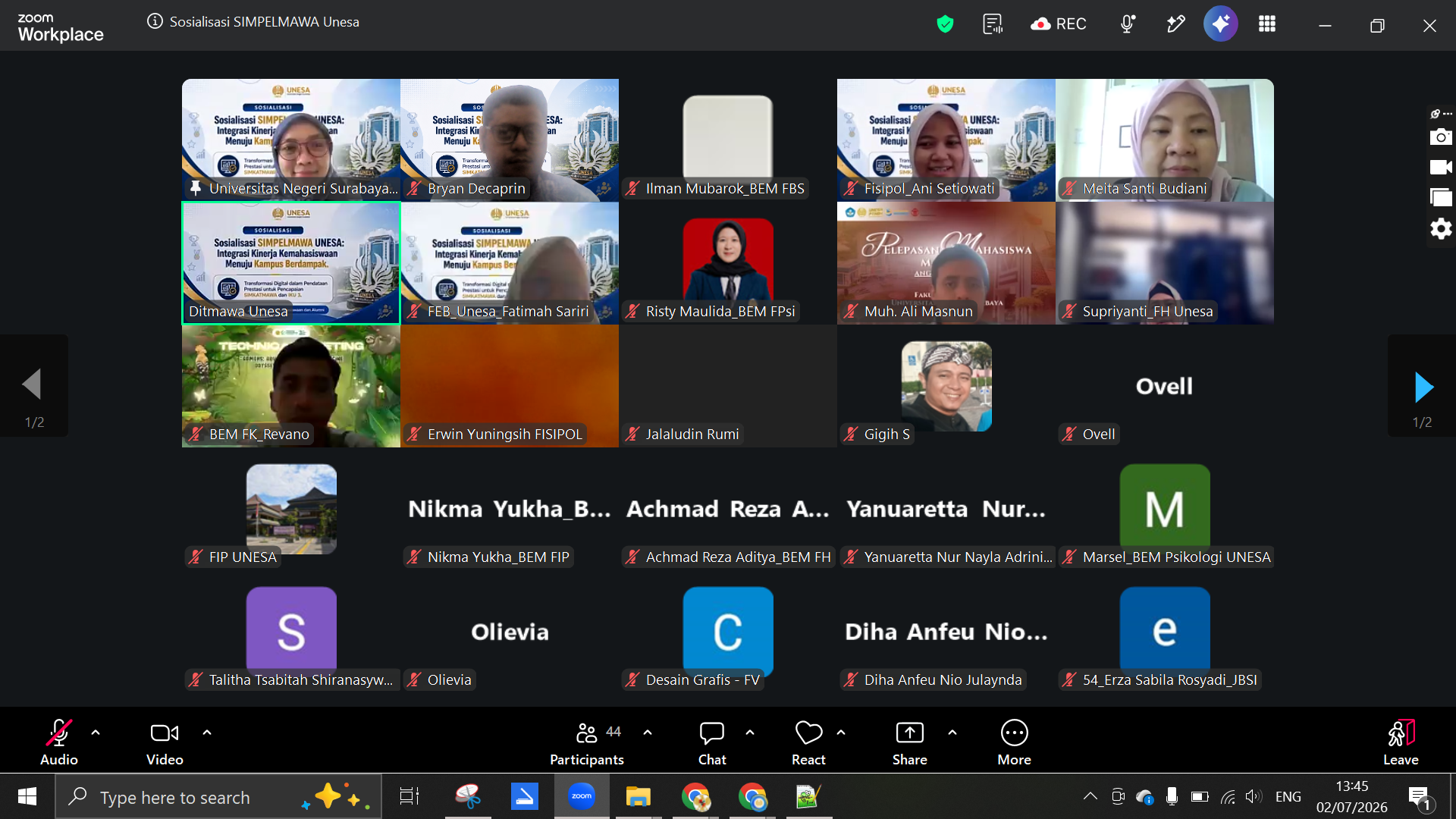Image resolution: width=1456 pixels, height=819 pixels.
Task: Click the cloud REC recording indicator
Action: coord(1059,24)
